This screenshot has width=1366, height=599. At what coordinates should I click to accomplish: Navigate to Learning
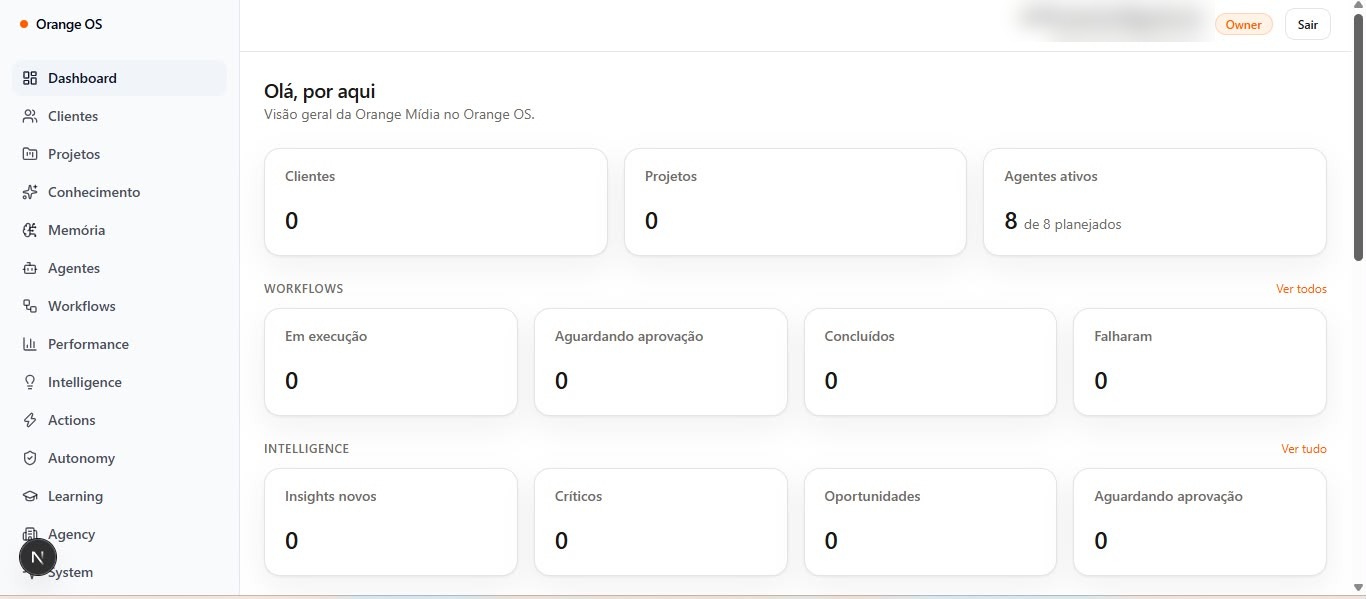coord(119,496)
